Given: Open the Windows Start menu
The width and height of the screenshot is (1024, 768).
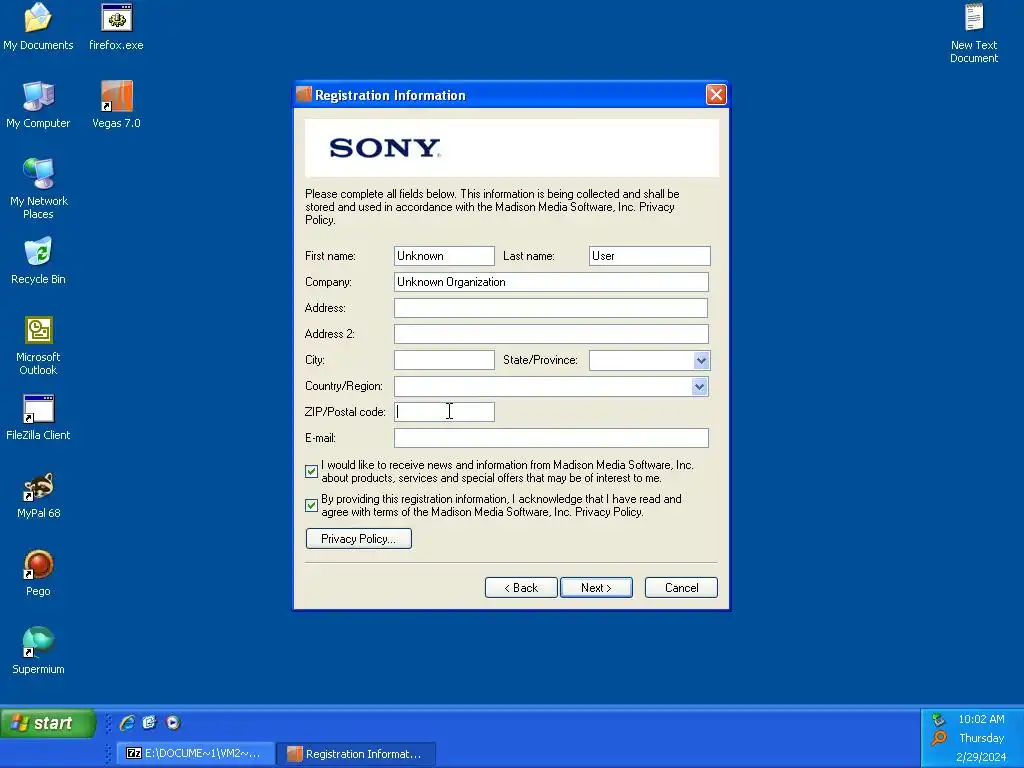Looking at the screenshot, I should click(x=47, y=723).
